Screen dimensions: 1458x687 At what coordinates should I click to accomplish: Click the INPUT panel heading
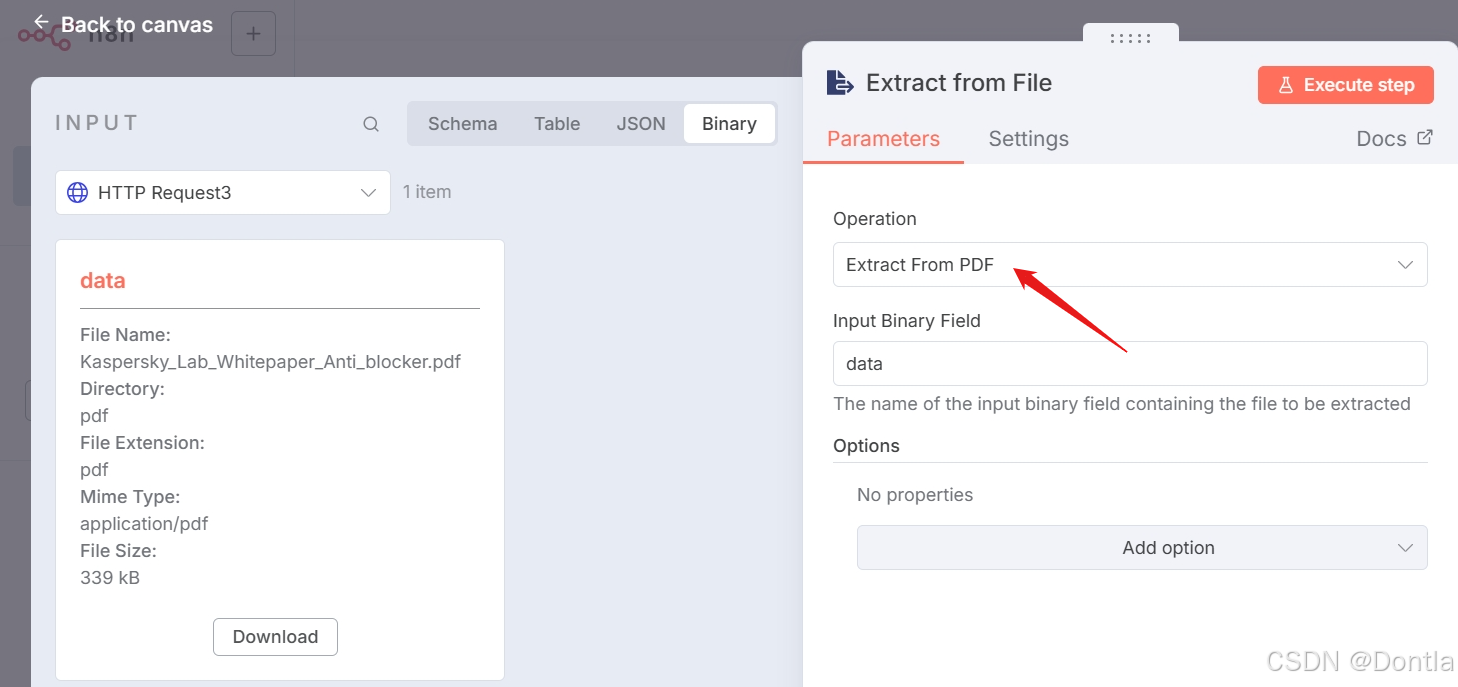coord(97,123)
